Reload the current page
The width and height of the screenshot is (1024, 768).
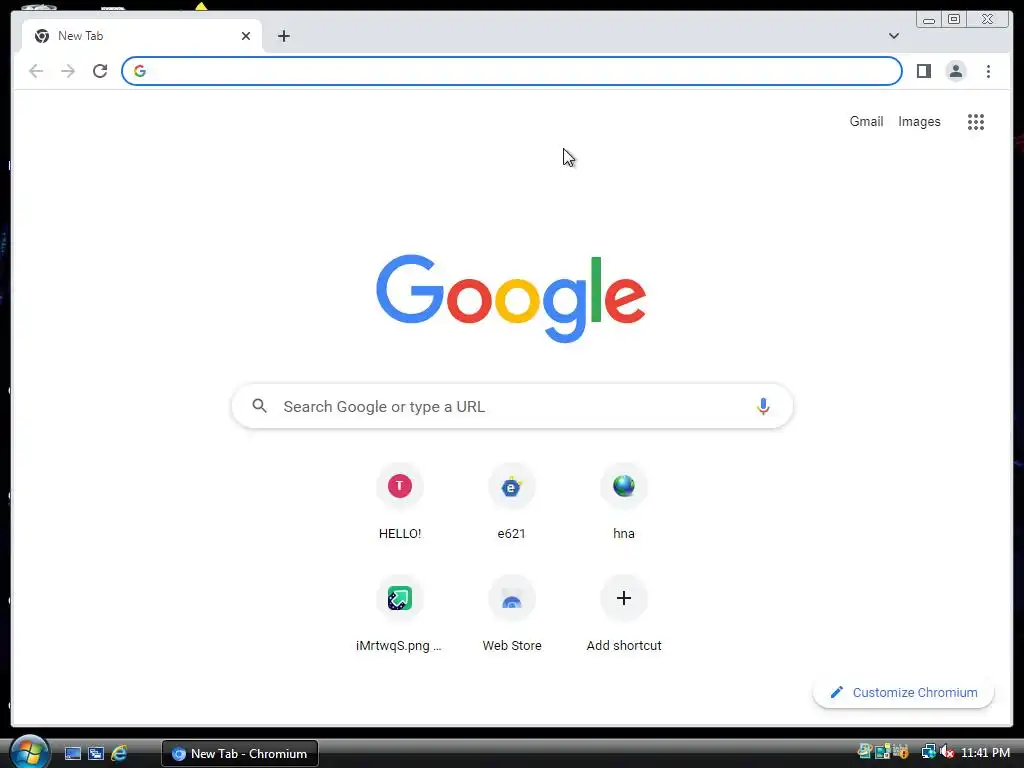(x=100, y=71)
